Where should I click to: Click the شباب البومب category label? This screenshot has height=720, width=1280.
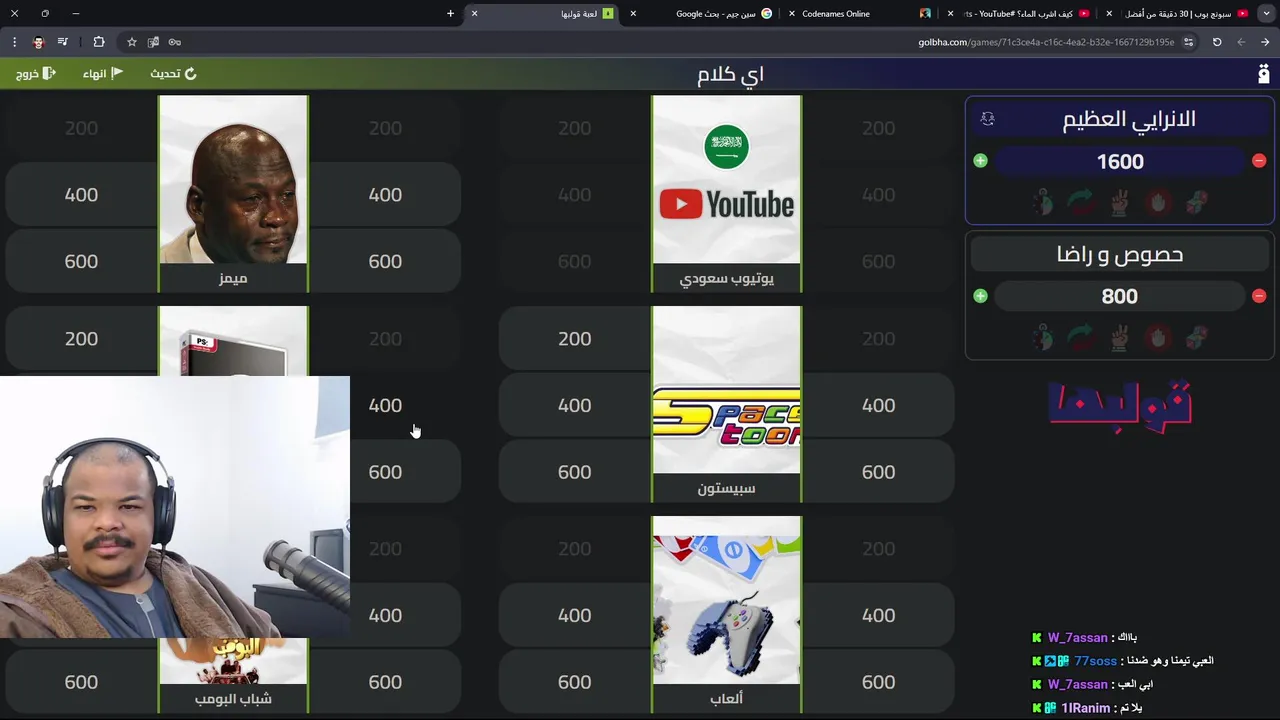click(233, 698)
